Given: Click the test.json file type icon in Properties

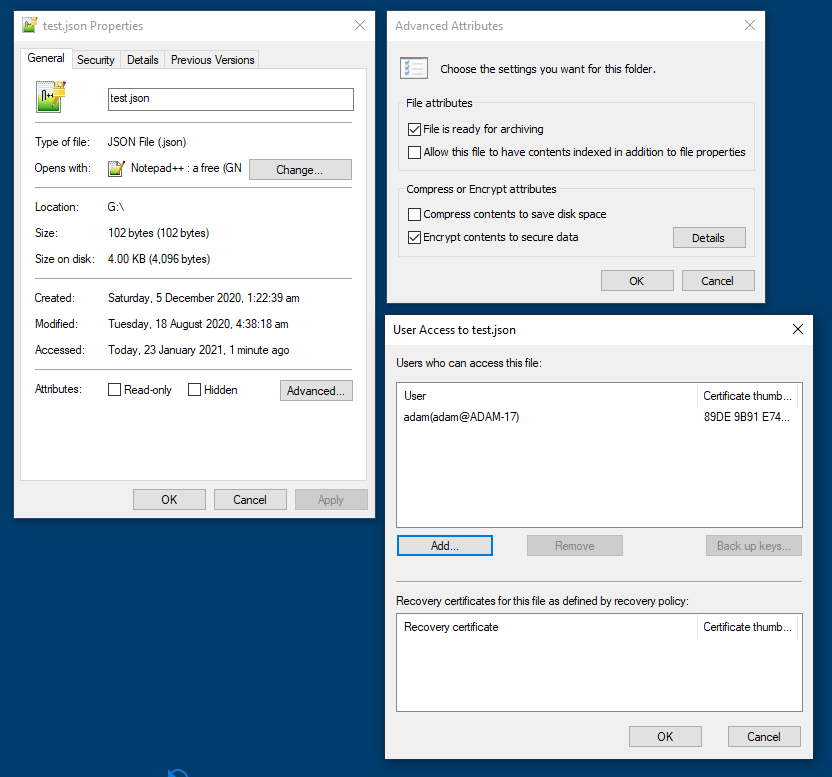Looking at the screenshot, I should 50,97.
